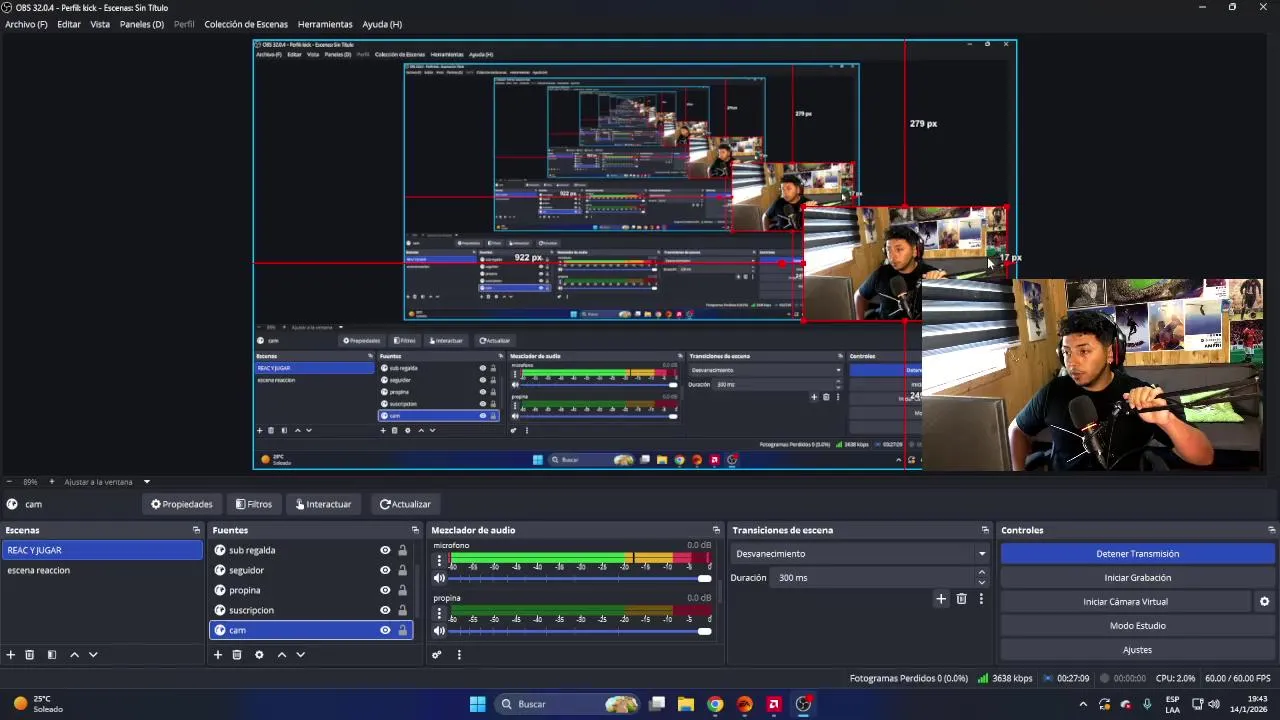Mute the propina audio channel
1280x720 pixels.
click(439, 631)
